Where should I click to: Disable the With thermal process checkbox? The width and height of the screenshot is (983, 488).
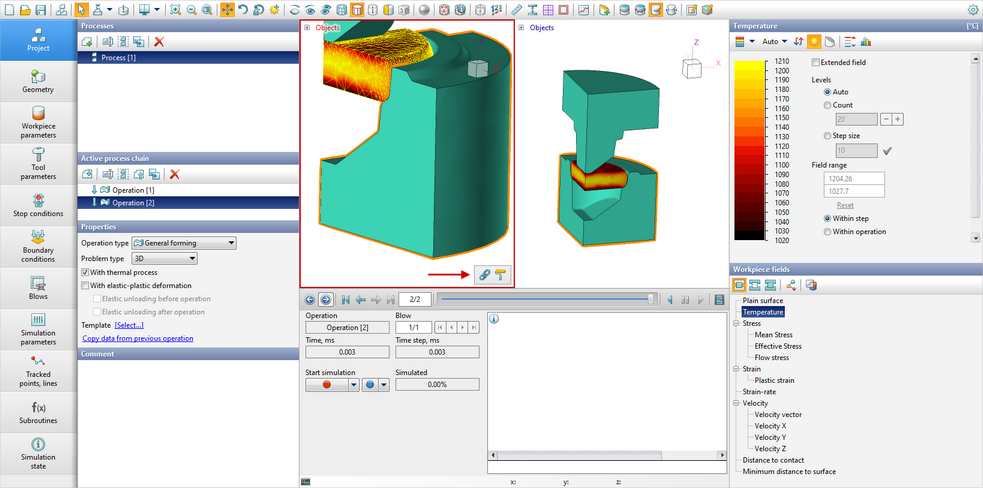[86, 272]
